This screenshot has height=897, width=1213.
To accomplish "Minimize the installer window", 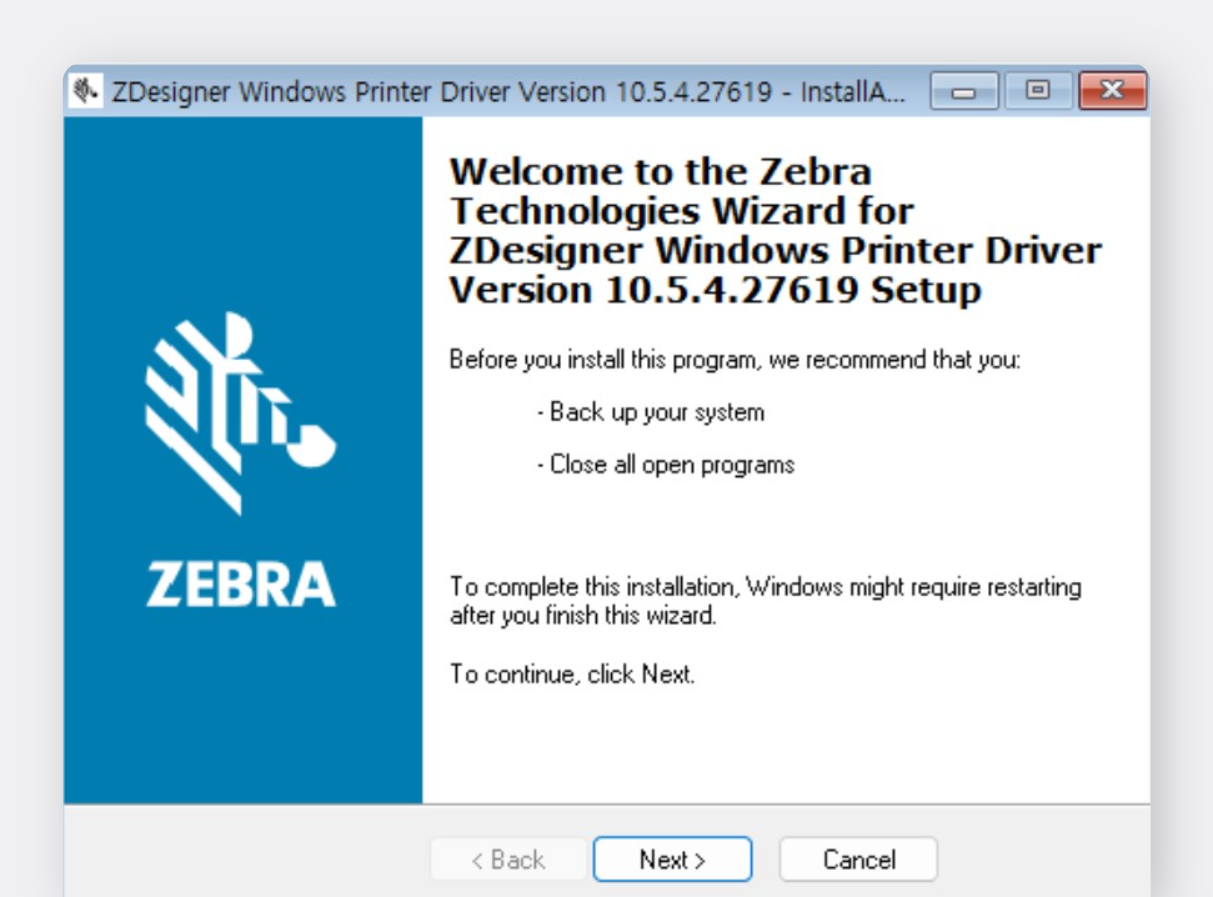I will pos(964,92).
